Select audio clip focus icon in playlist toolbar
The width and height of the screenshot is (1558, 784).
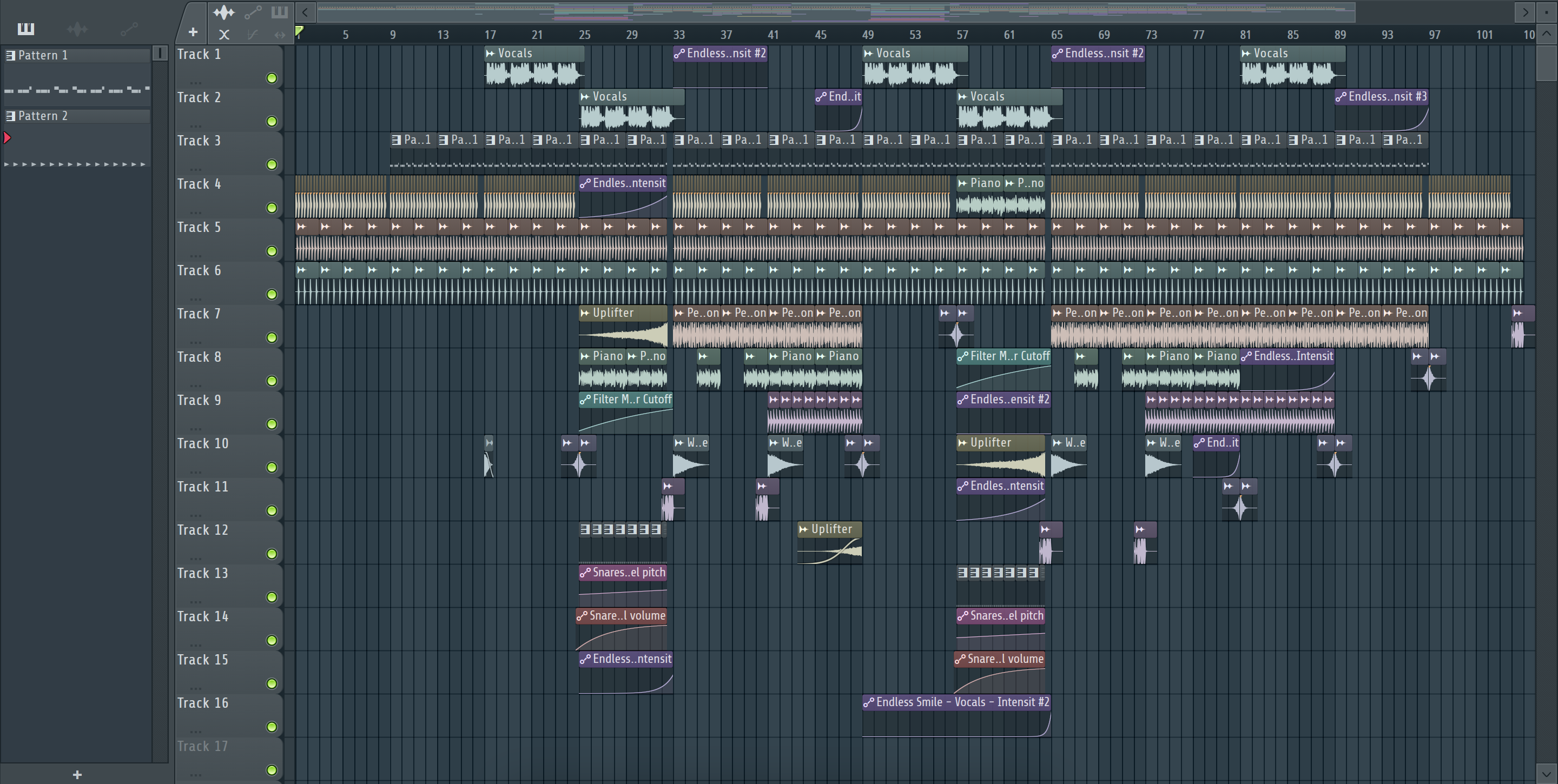coord(223,12)
